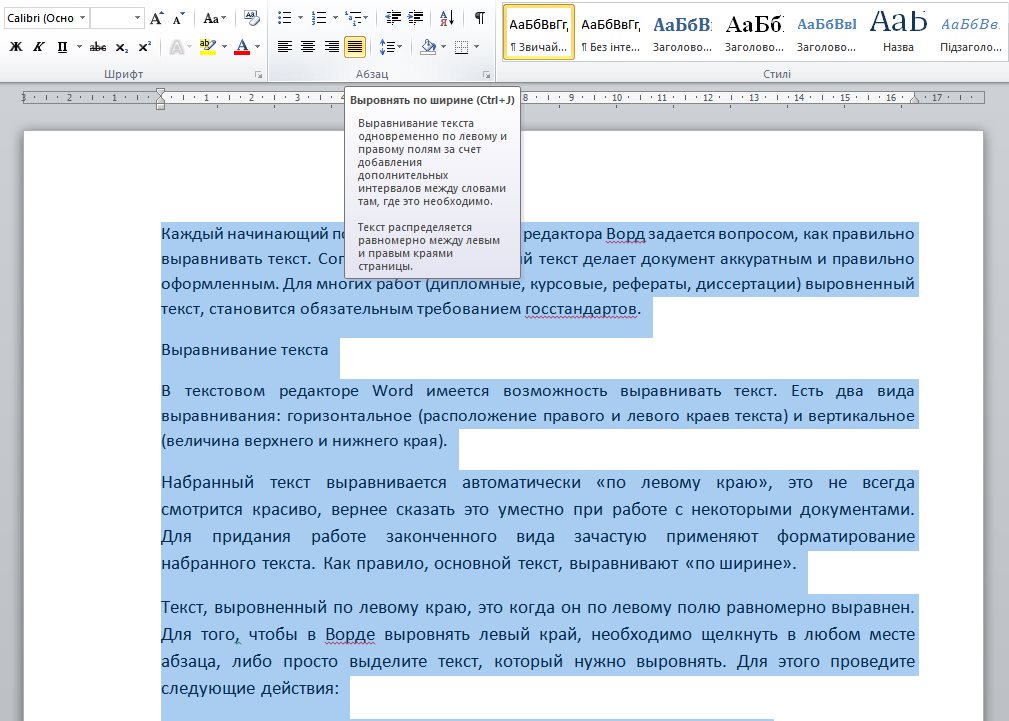The width and height of the screenshot is (1009, 721).
Task: Toggle paragraph marks display (¶)
Action: (x=480, y=18)
